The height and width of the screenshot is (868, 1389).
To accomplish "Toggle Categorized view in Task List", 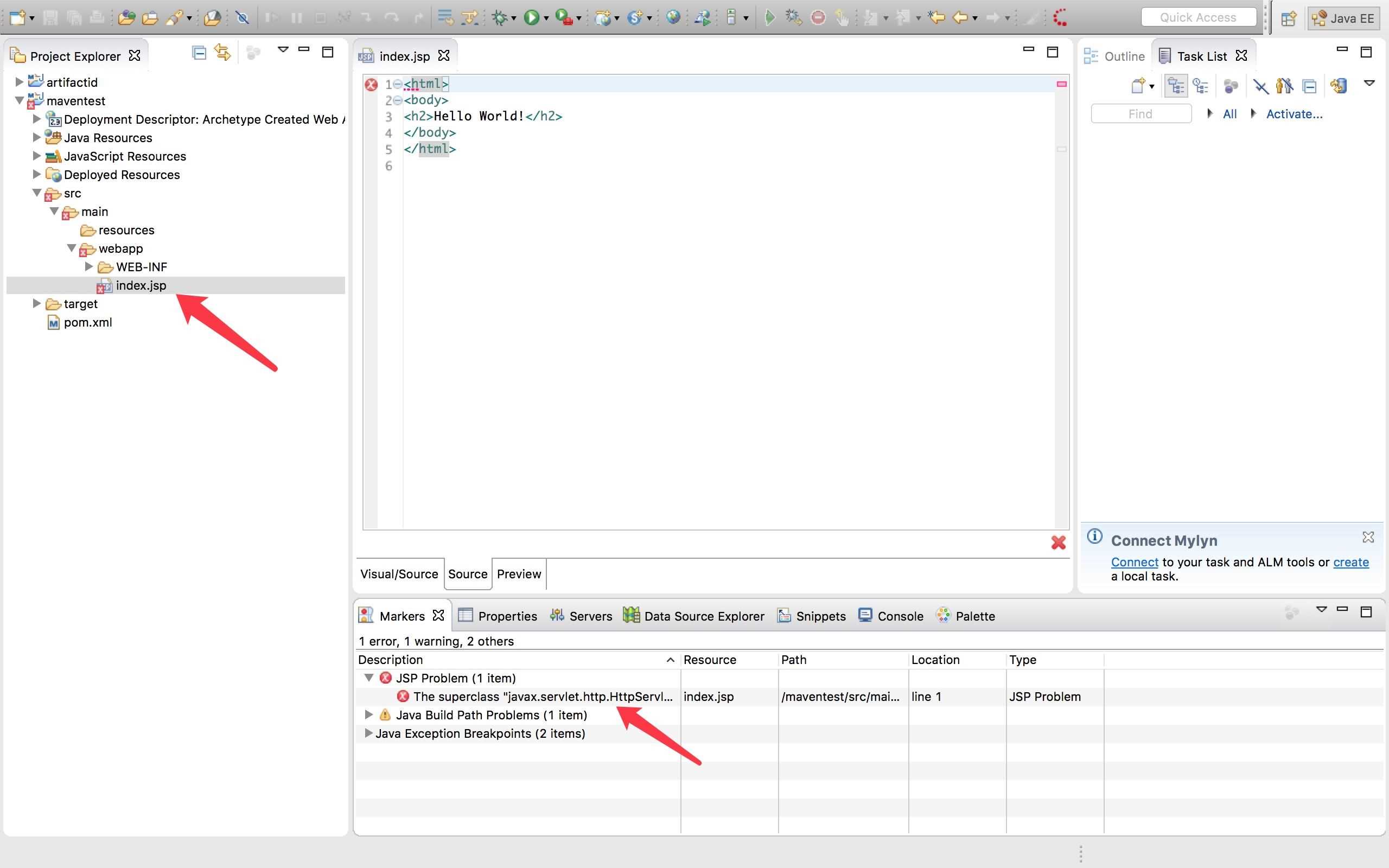I will point(1176,86).
